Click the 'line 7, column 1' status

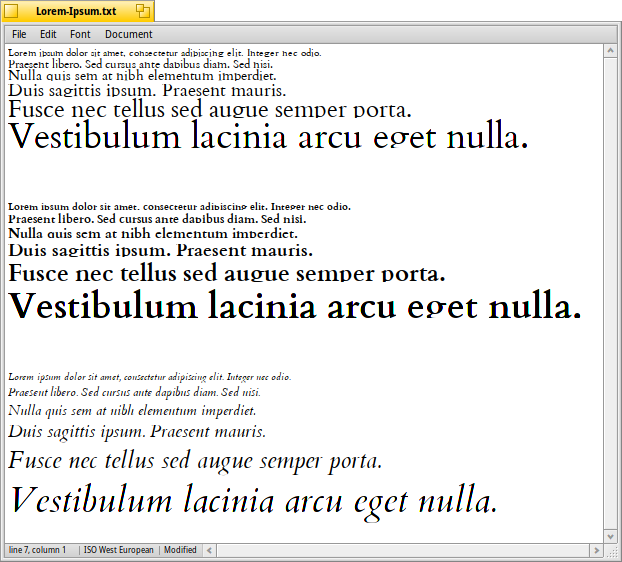pyautogui.click(x=37, y=550)
